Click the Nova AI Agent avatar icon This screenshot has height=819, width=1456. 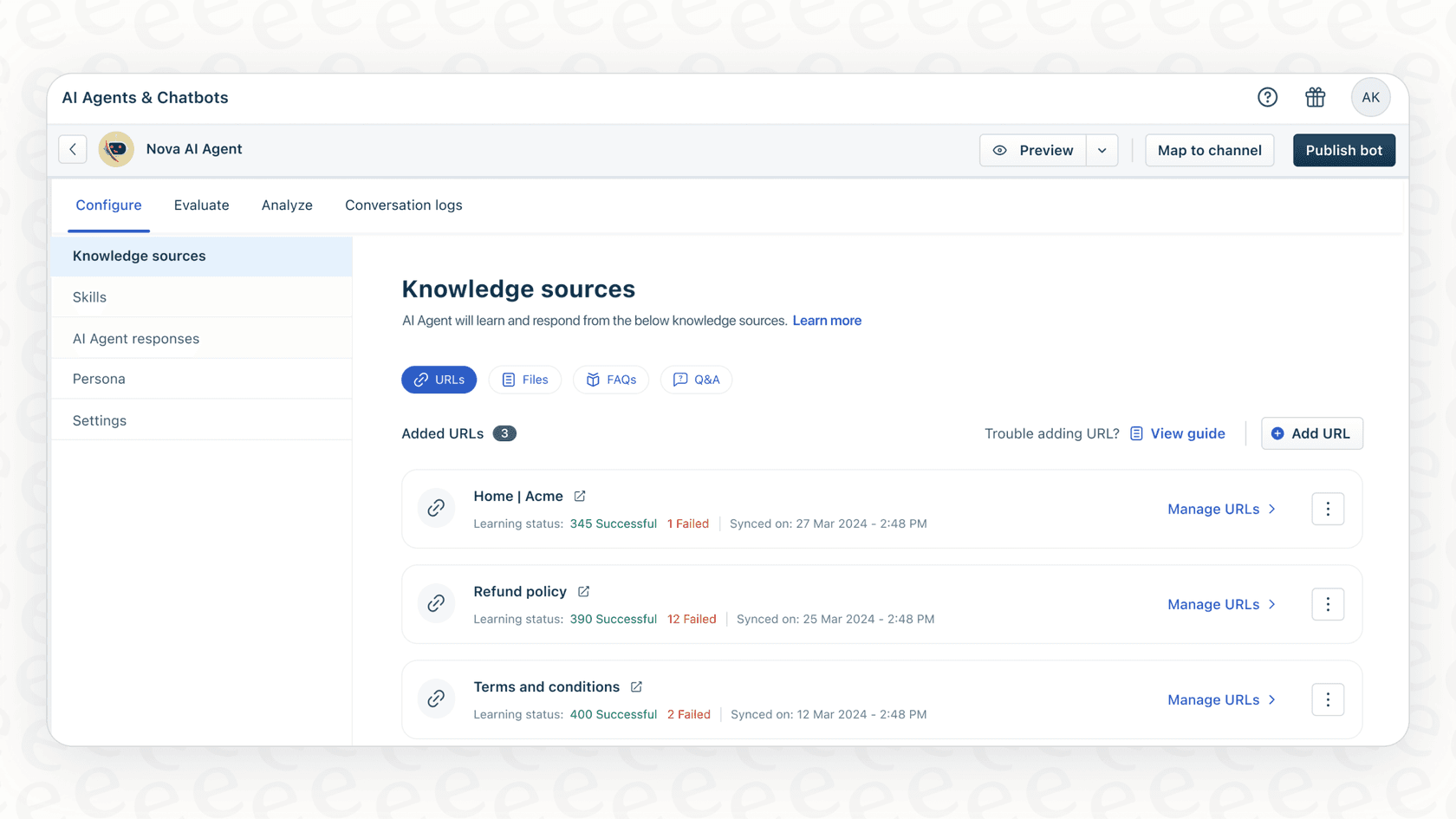115,149
